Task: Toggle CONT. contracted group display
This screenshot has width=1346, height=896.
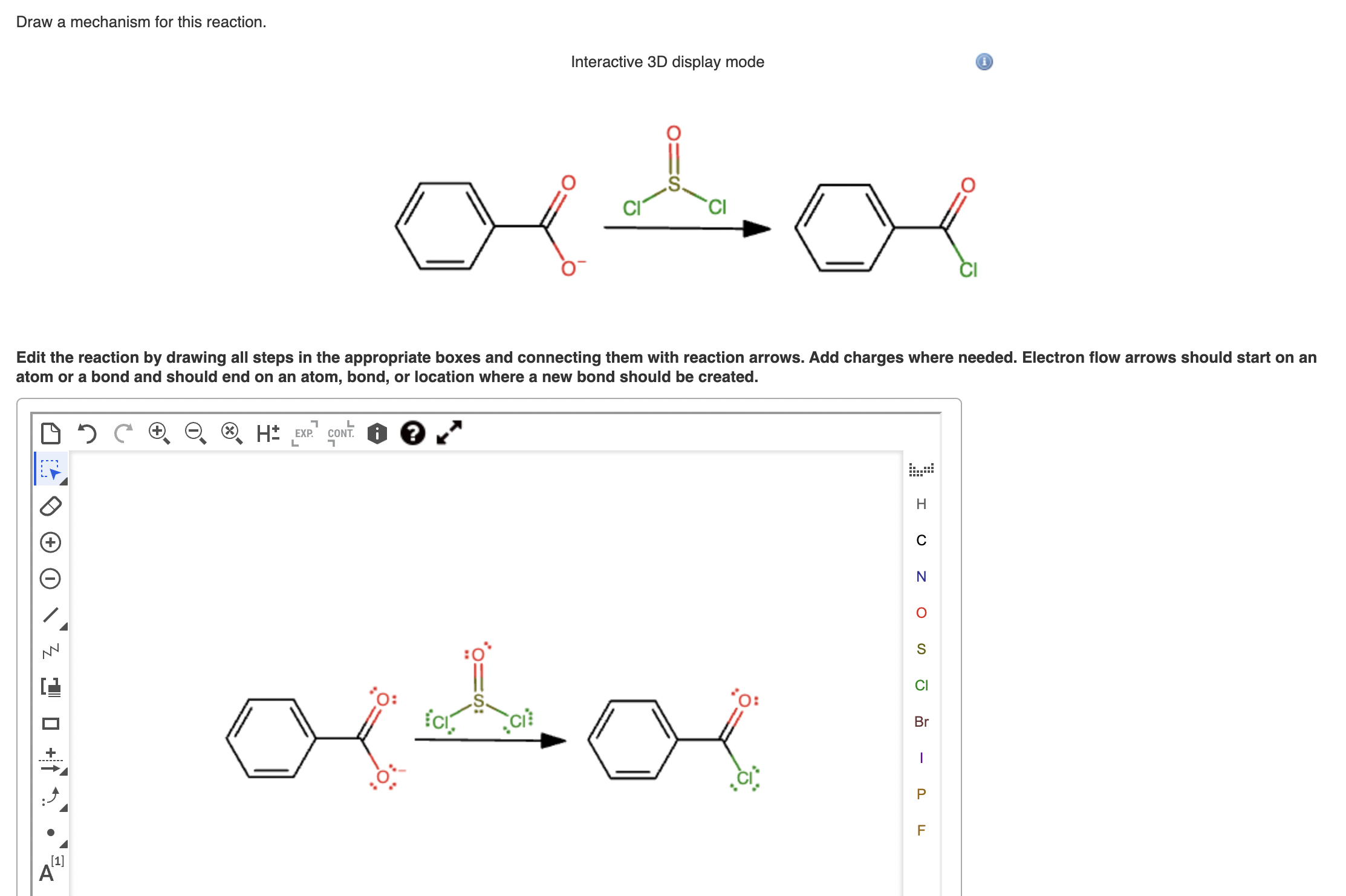Action: pos(340,433)
